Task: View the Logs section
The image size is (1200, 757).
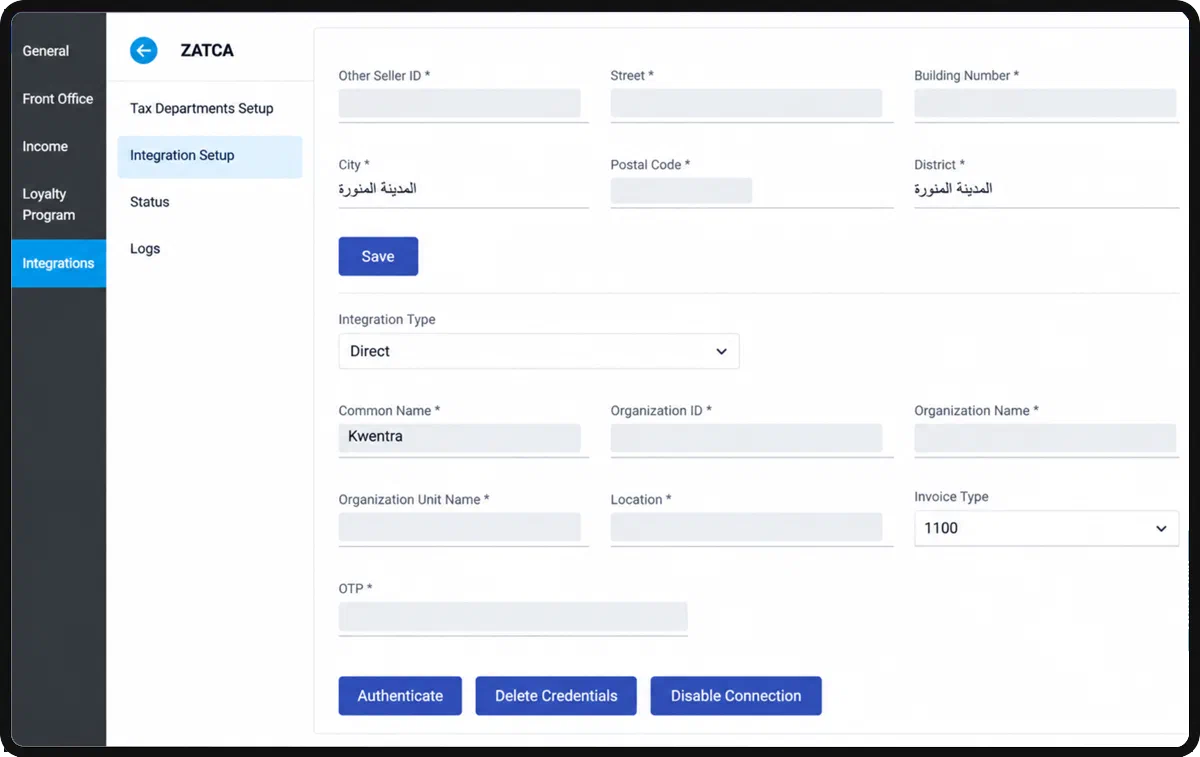Action: [x=145, y=249]
